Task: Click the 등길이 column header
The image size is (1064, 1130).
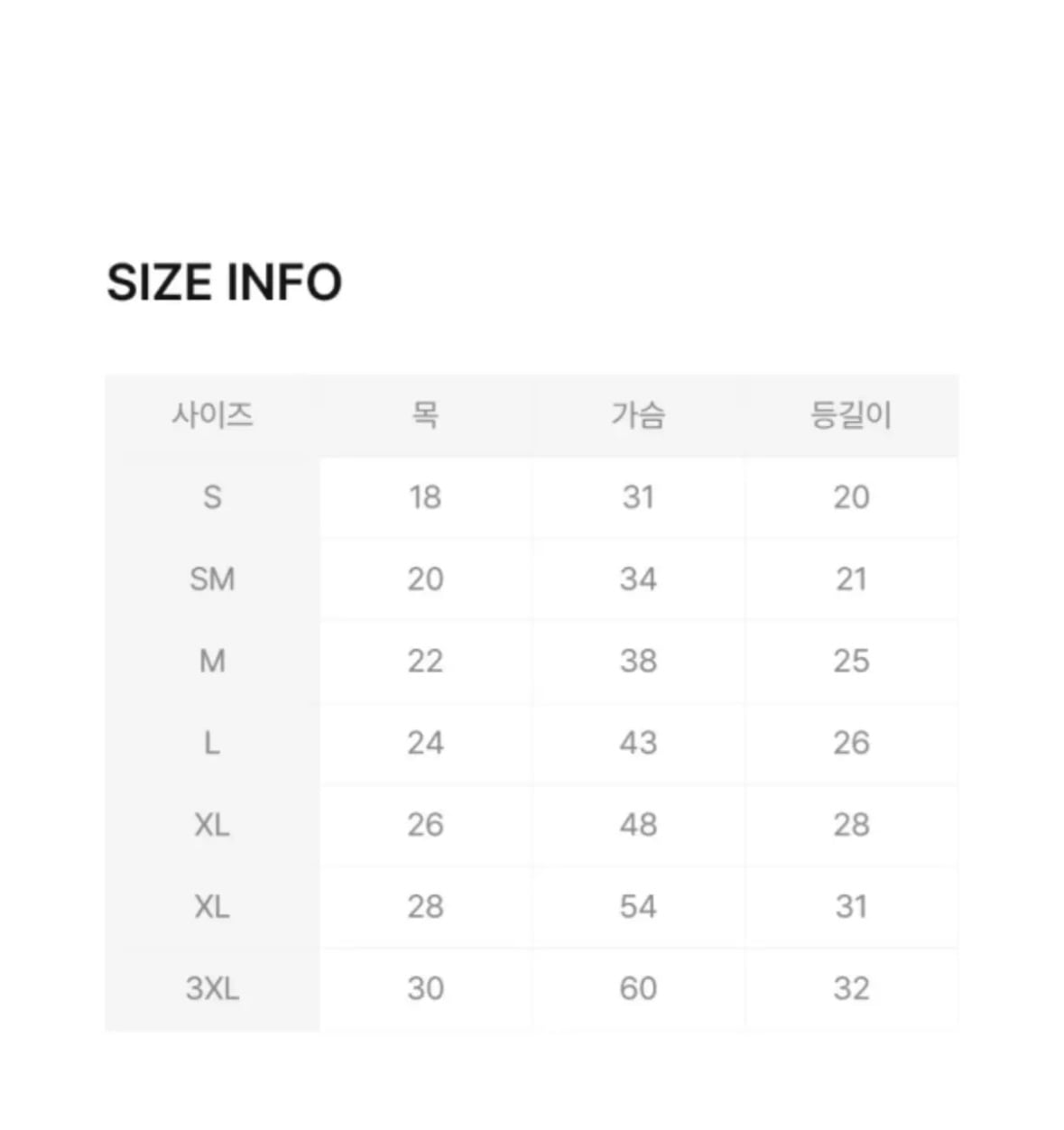Action: [851, 415]
